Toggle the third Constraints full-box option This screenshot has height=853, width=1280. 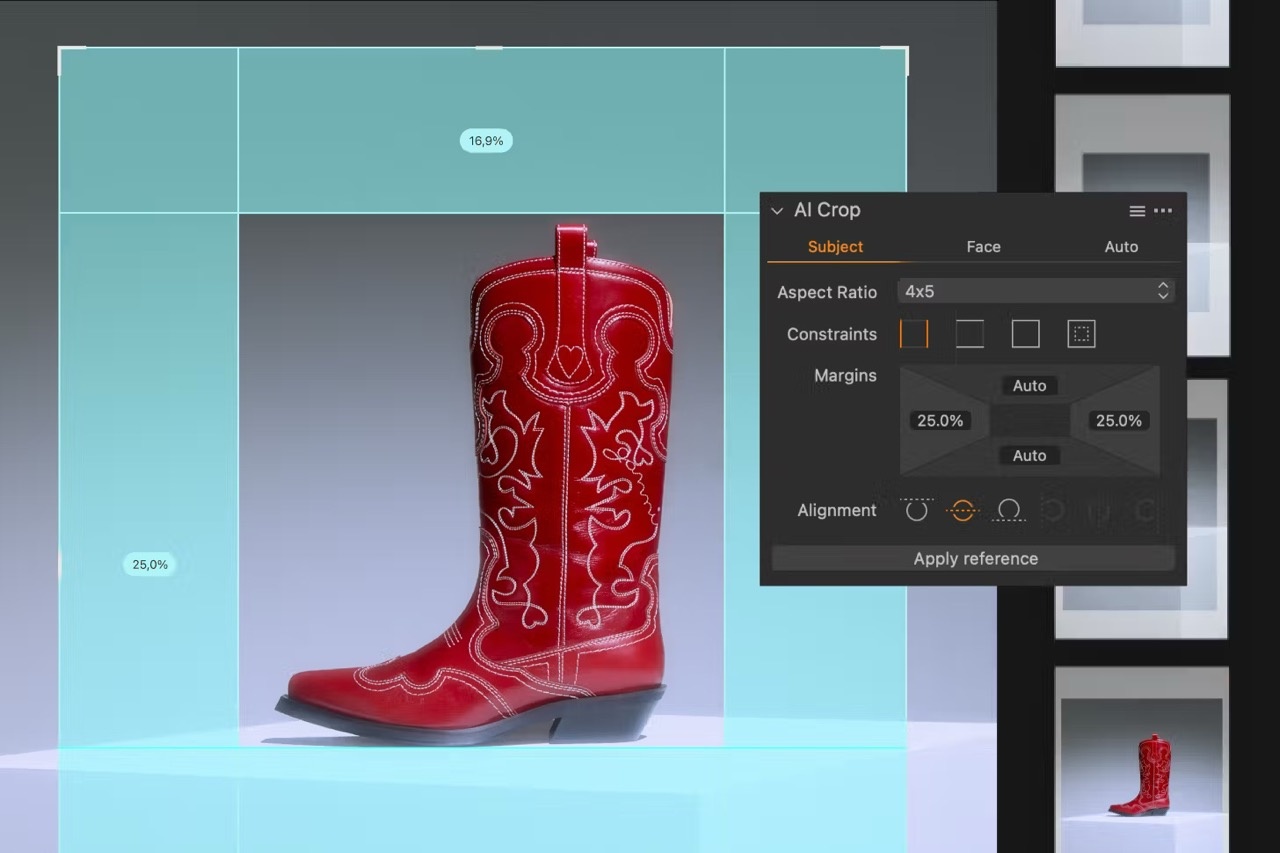(x=1025, y=334)
